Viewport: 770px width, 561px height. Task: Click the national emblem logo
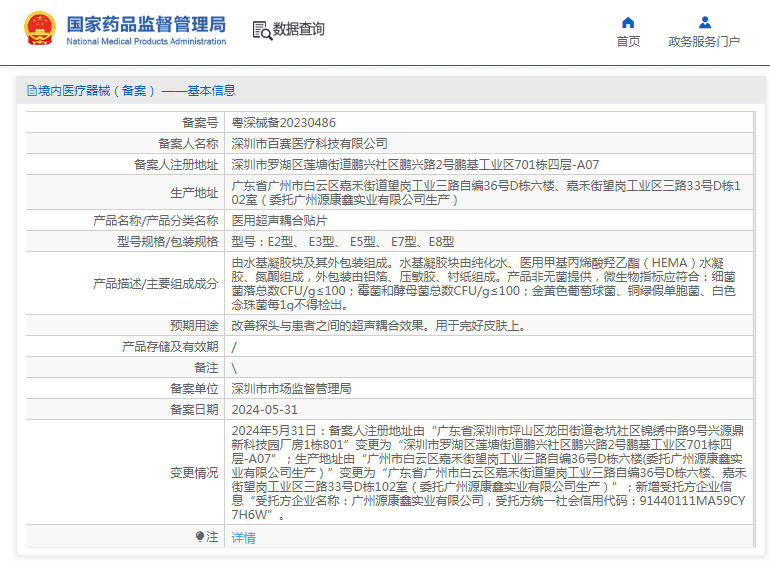pos(40,28)
